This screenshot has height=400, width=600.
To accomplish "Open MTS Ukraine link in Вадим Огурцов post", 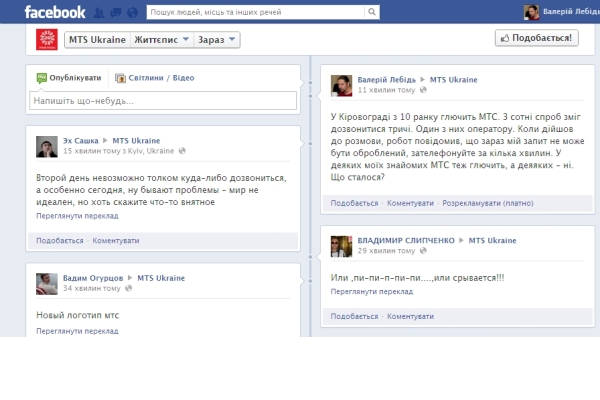I will pyautogui.click(x=161, y=278).
